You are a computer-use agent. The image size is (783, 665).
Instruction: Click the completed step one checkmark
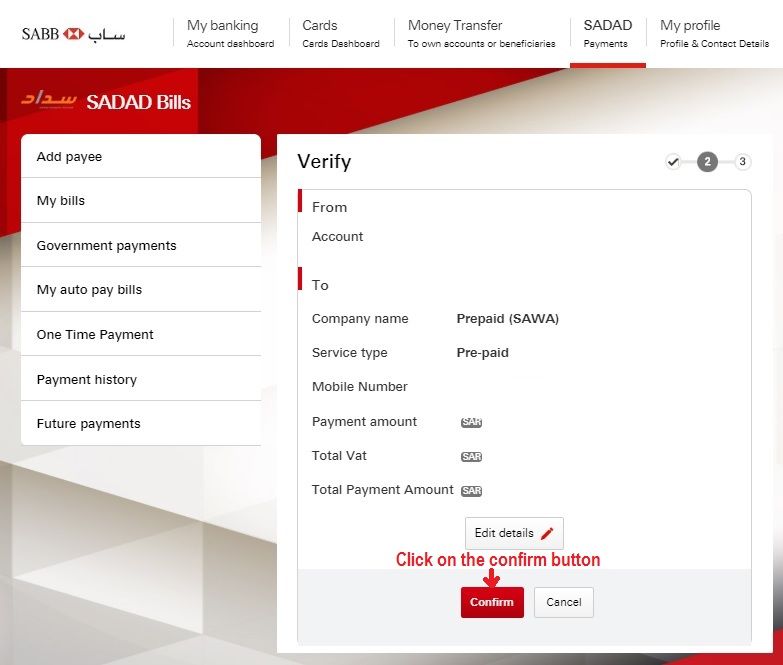(673, 162)
